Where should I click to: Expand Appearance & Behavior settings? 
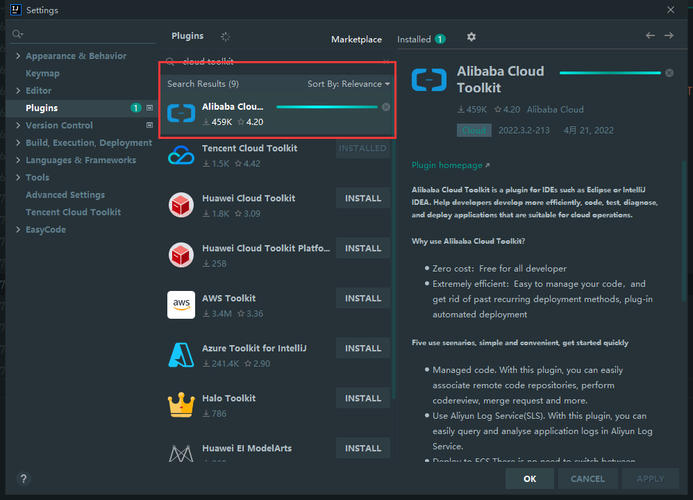coord(18,56)
